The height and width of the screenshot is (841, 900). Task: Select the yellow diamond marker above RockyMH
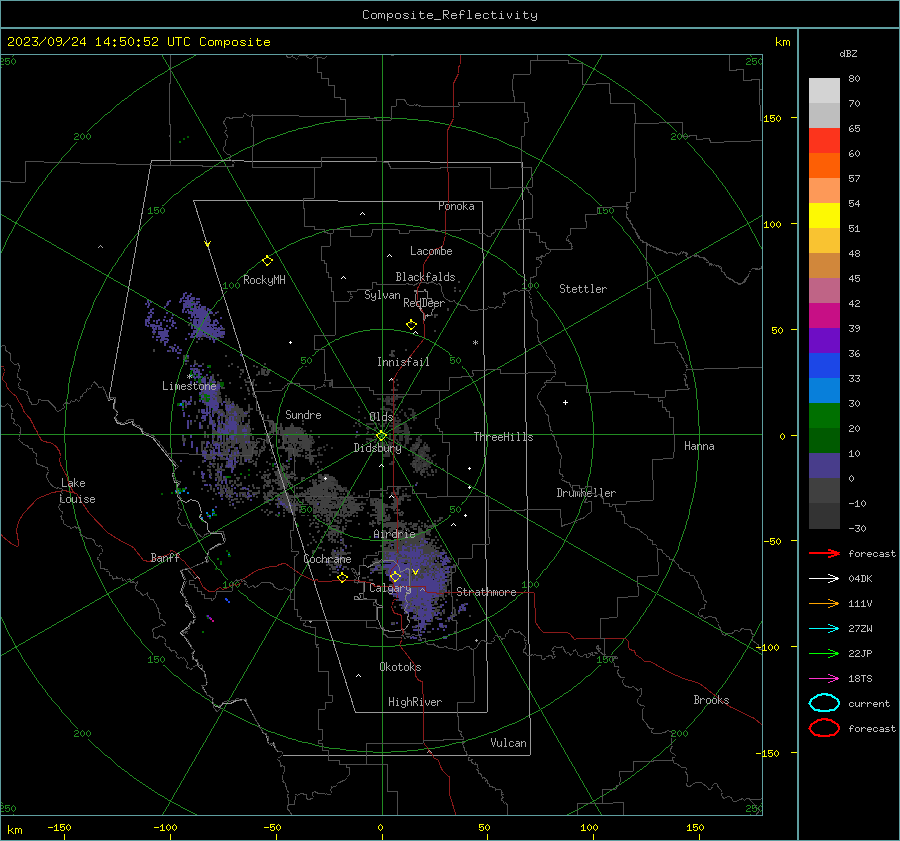[x=267, y=261]
